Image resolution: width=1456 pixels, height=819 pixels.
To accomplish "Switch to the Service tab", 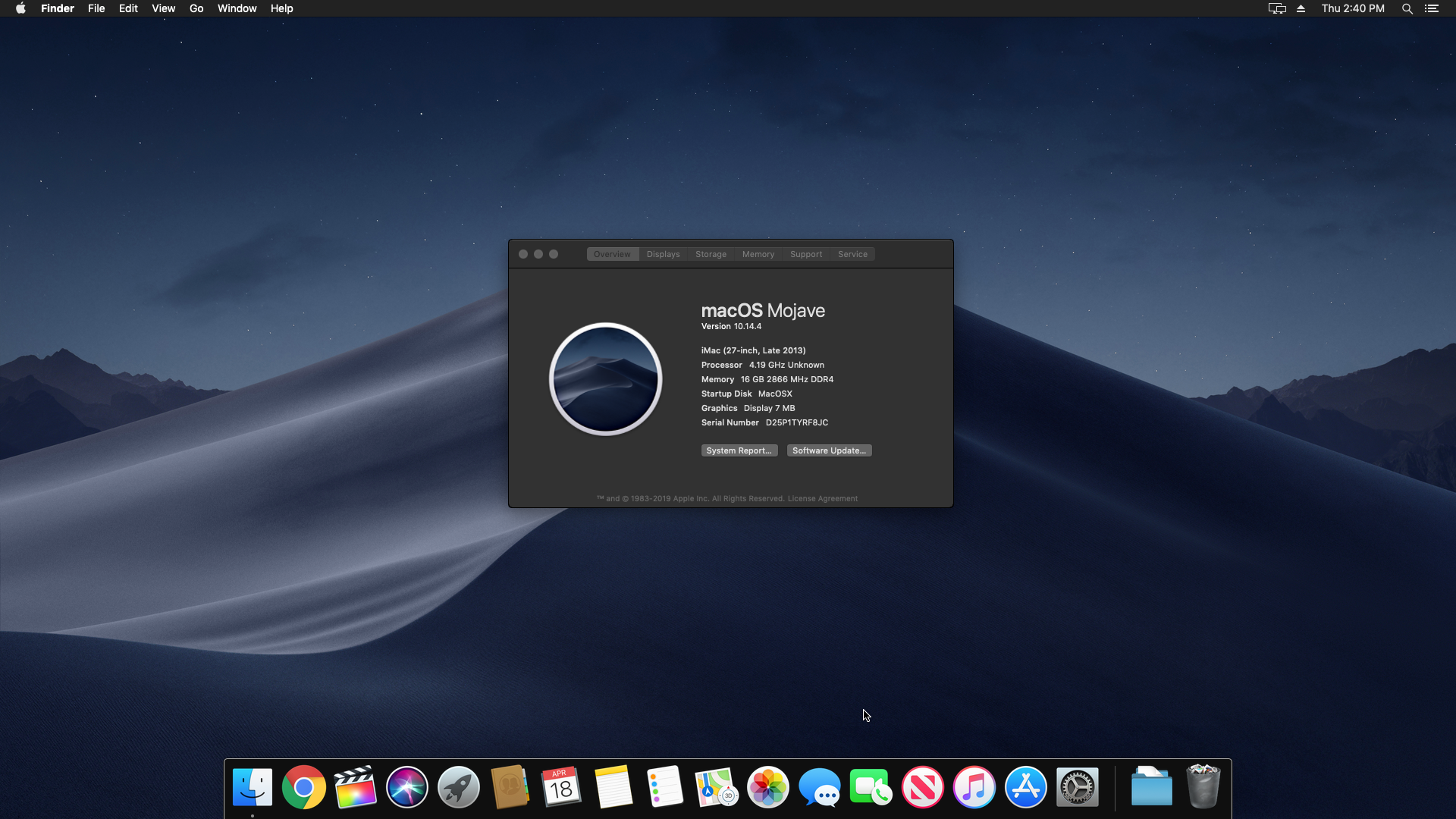I will pos(852,254).
